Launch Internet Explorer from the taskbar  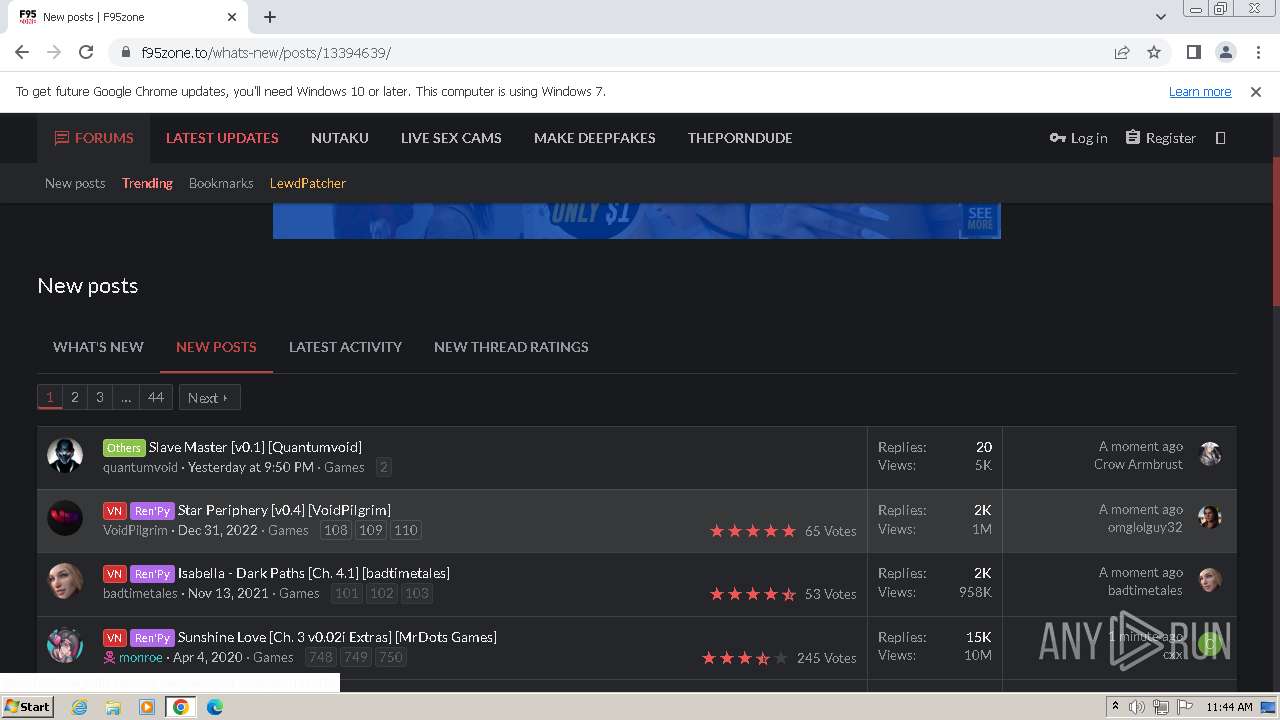coord(79,707)
